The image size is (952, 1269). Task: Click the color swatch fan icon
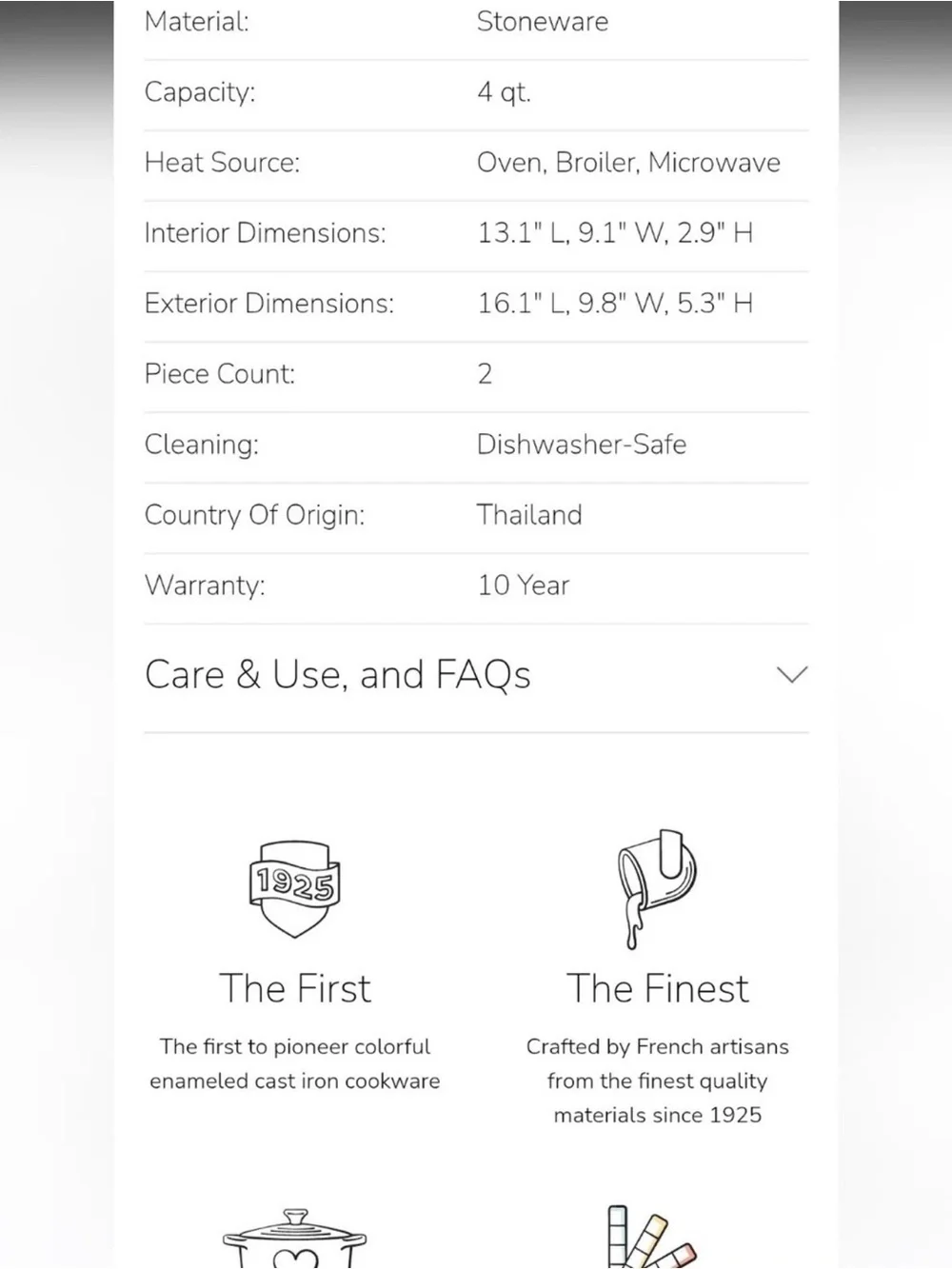click(651, 1237)
